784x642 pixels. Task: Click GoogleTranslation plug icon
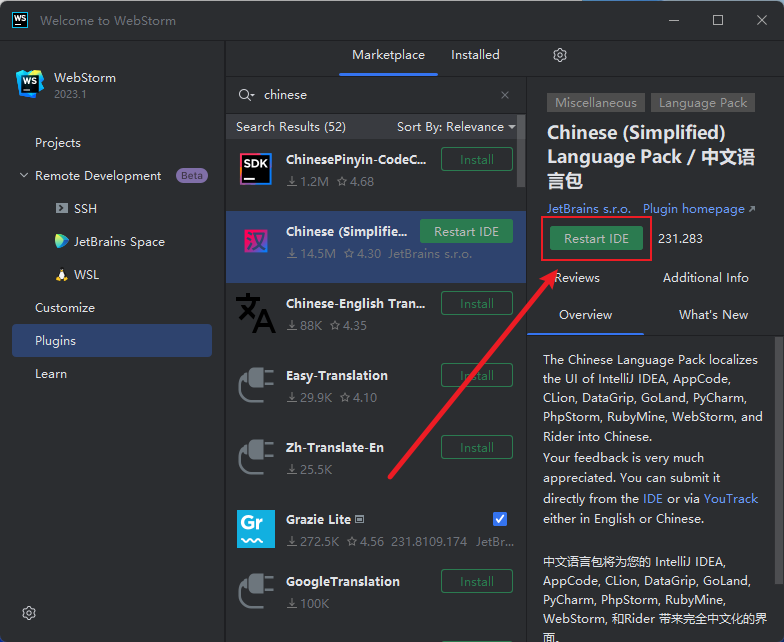[x=256, y=591]
